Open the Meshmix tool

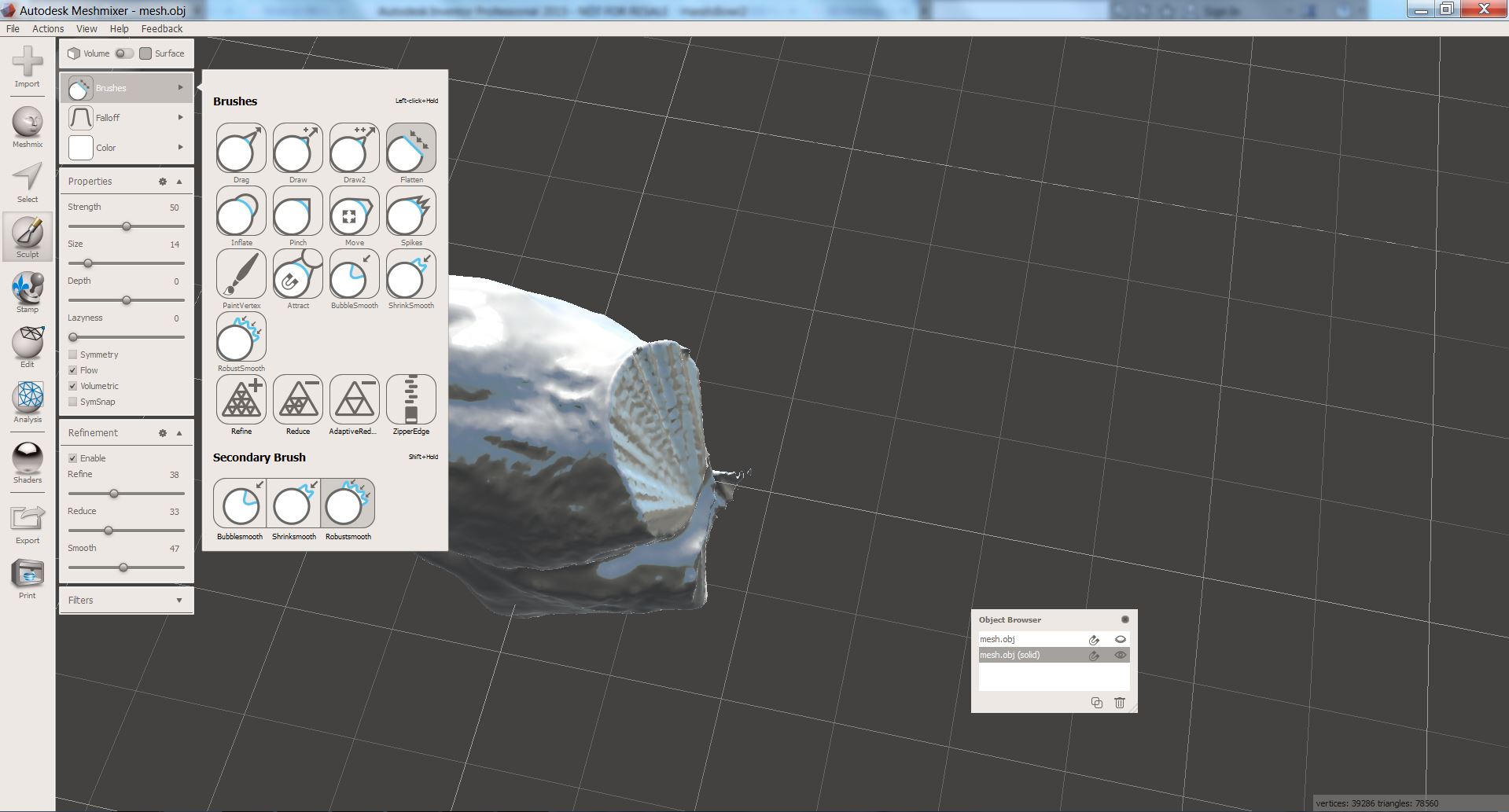click(x=28, y=127)
